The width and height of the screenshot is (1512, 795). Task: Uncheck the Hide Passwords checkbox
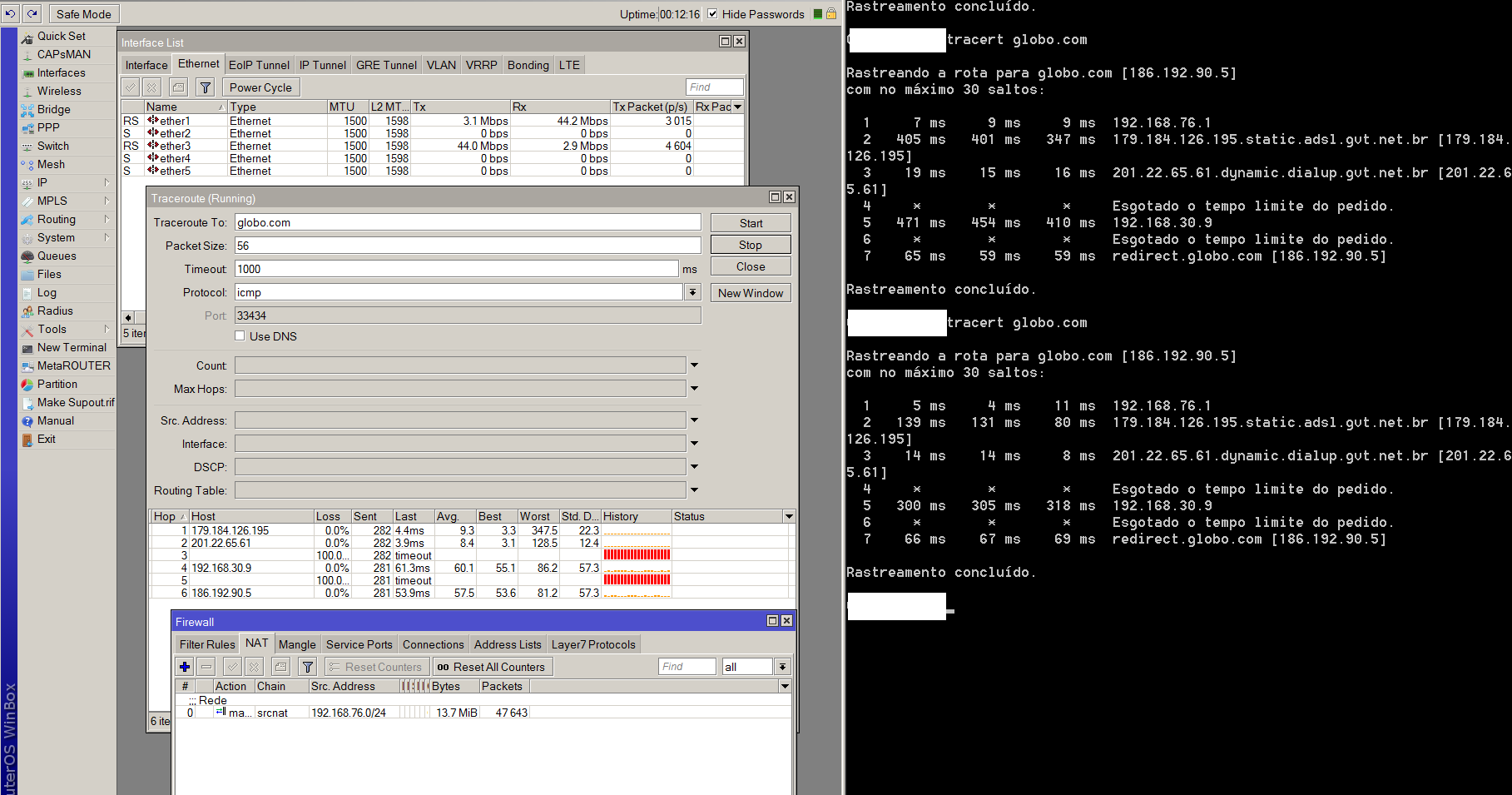click(x=712, y=13)
